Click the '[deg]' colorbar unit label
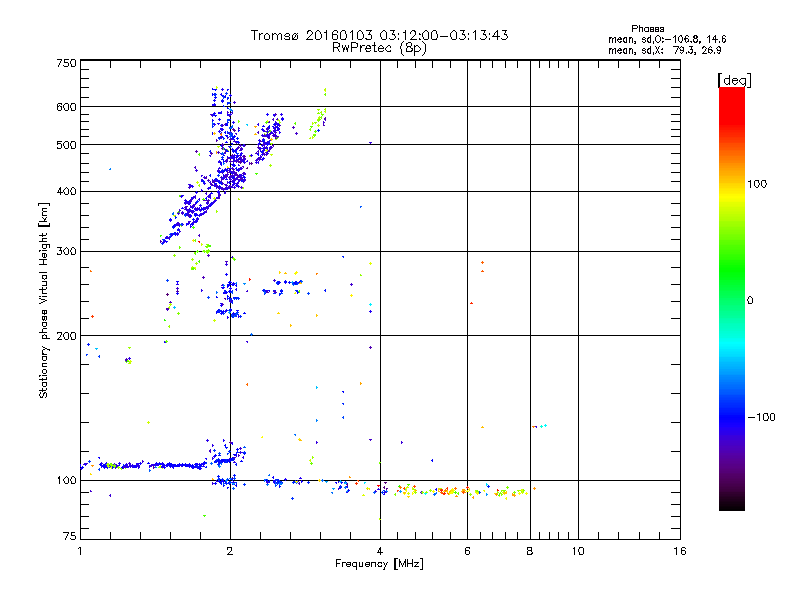800x600 pixels. click(x=734, y=80)
